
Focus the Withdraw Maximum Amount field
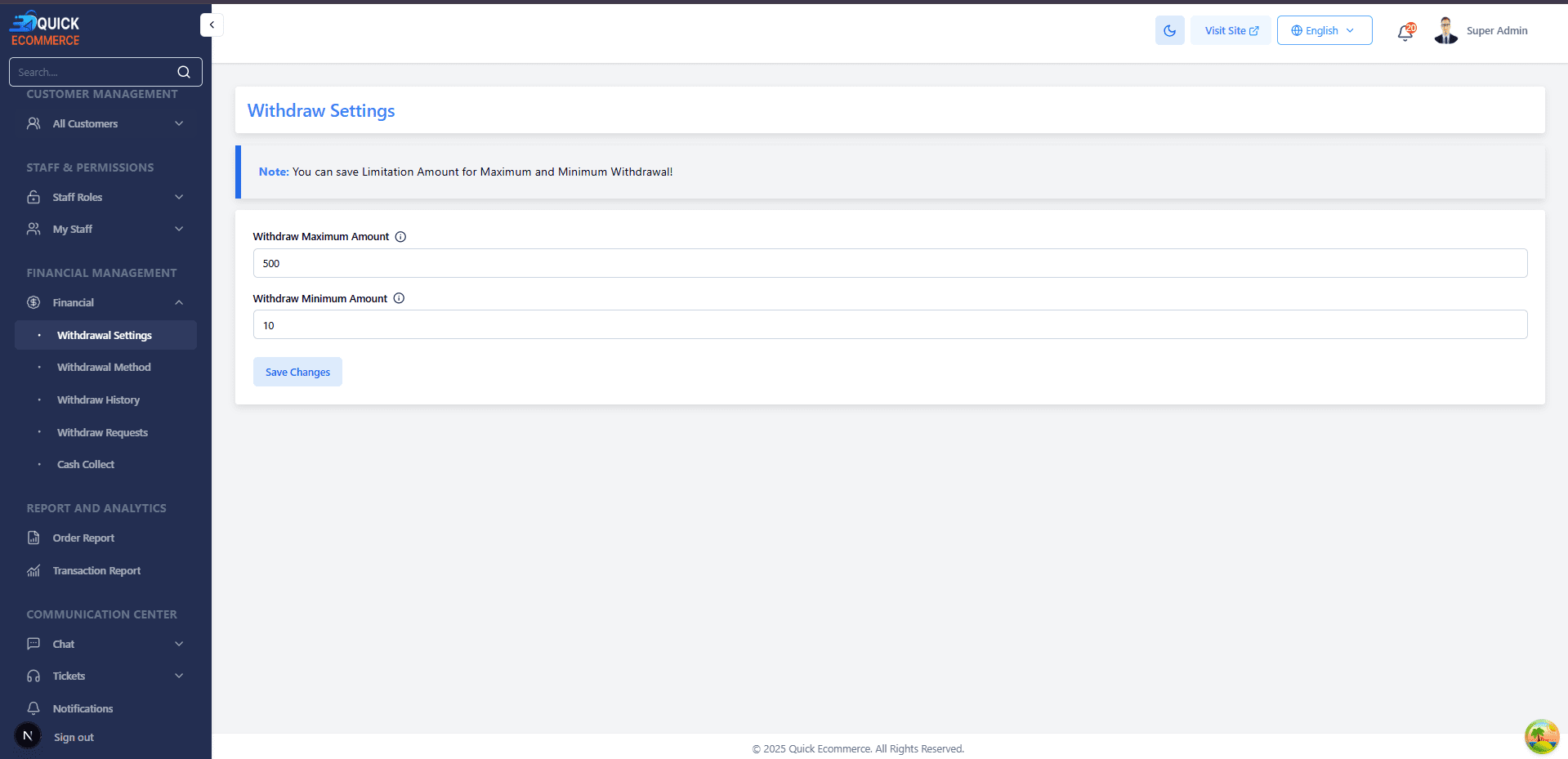pyautogui.click(x=889, y=263)
